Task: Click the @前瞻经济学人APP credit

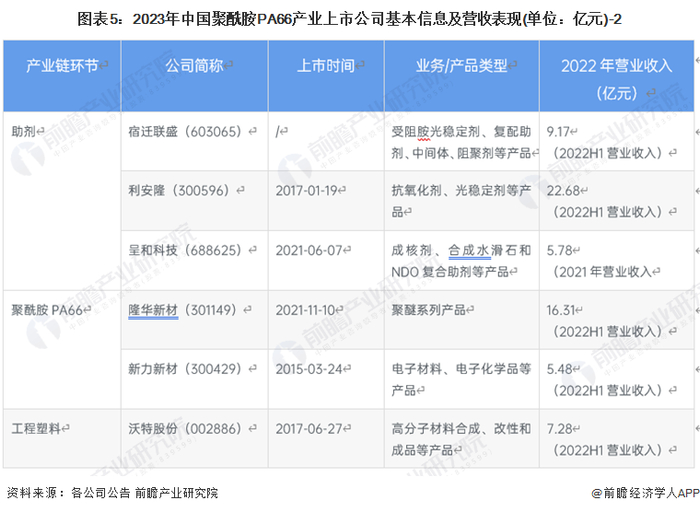Action: tap(646, 493)
